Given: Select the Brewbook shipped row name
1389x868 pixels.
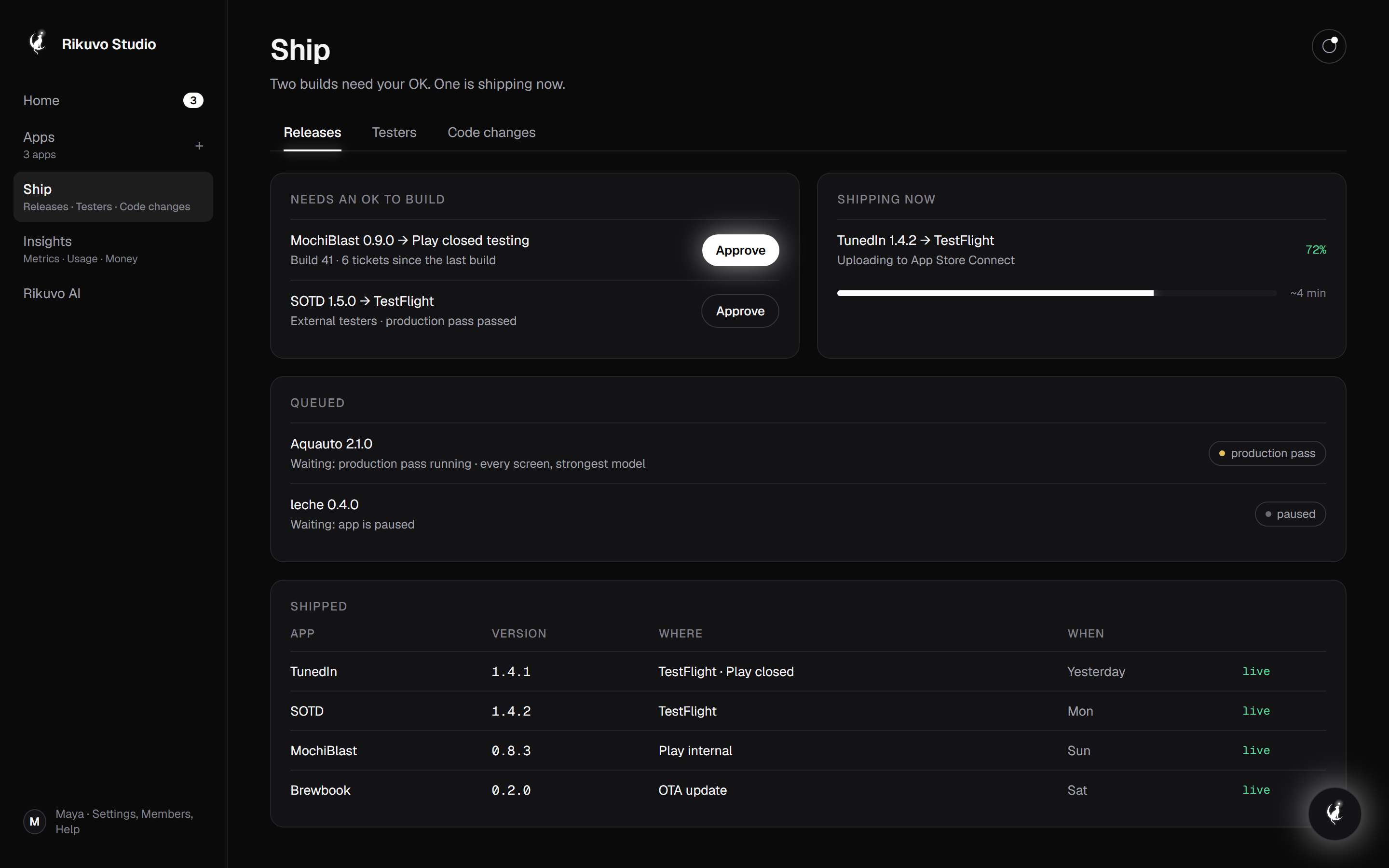Looking at the screenshot, I should (320, 790).
